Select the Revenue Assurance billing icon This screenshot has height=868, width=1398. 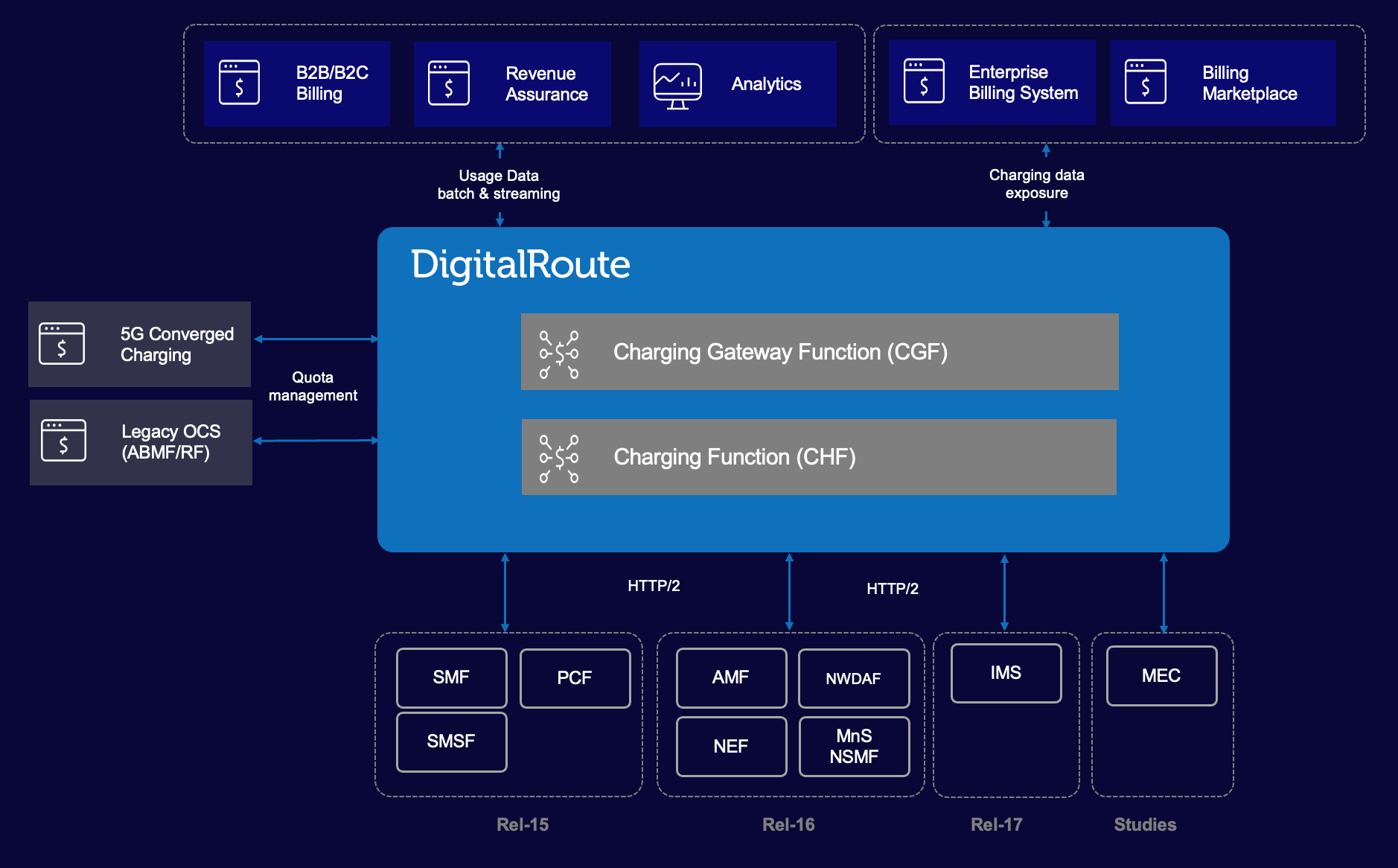[449, 83]
